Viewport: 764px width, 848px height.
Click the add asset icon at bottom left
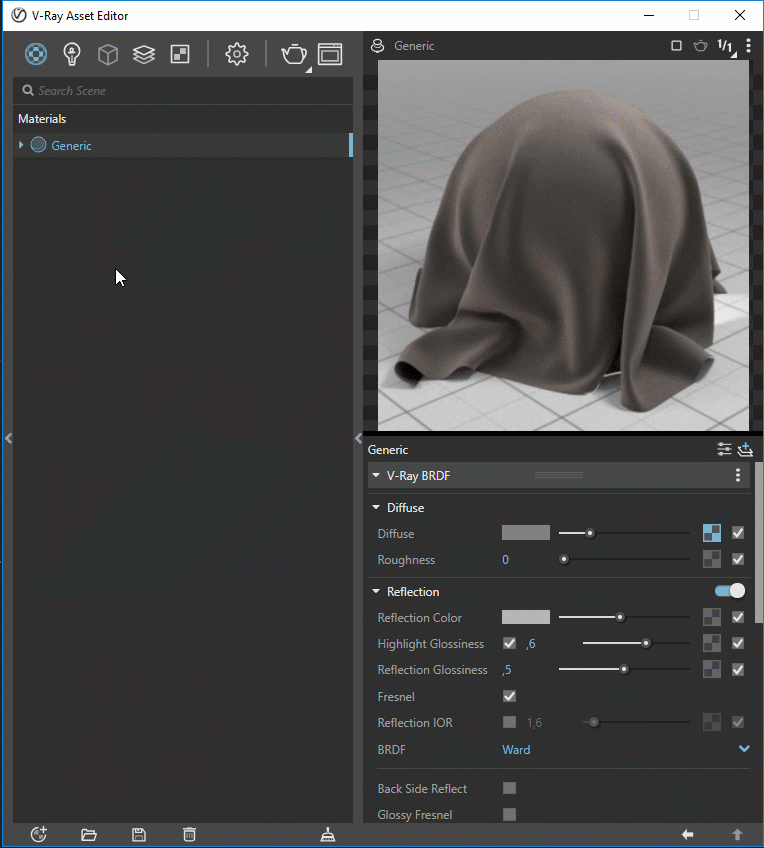[x=38, y=834]
